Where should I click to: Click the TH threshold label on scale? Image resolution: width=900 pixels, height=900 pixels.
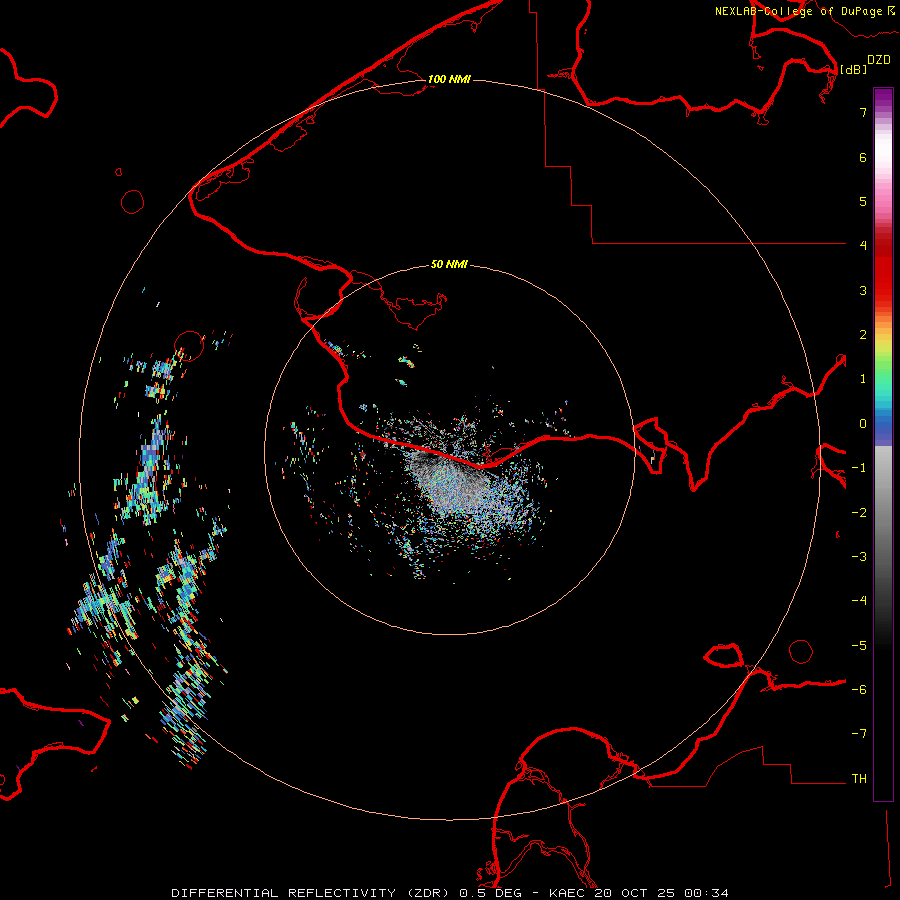point(859,779)
